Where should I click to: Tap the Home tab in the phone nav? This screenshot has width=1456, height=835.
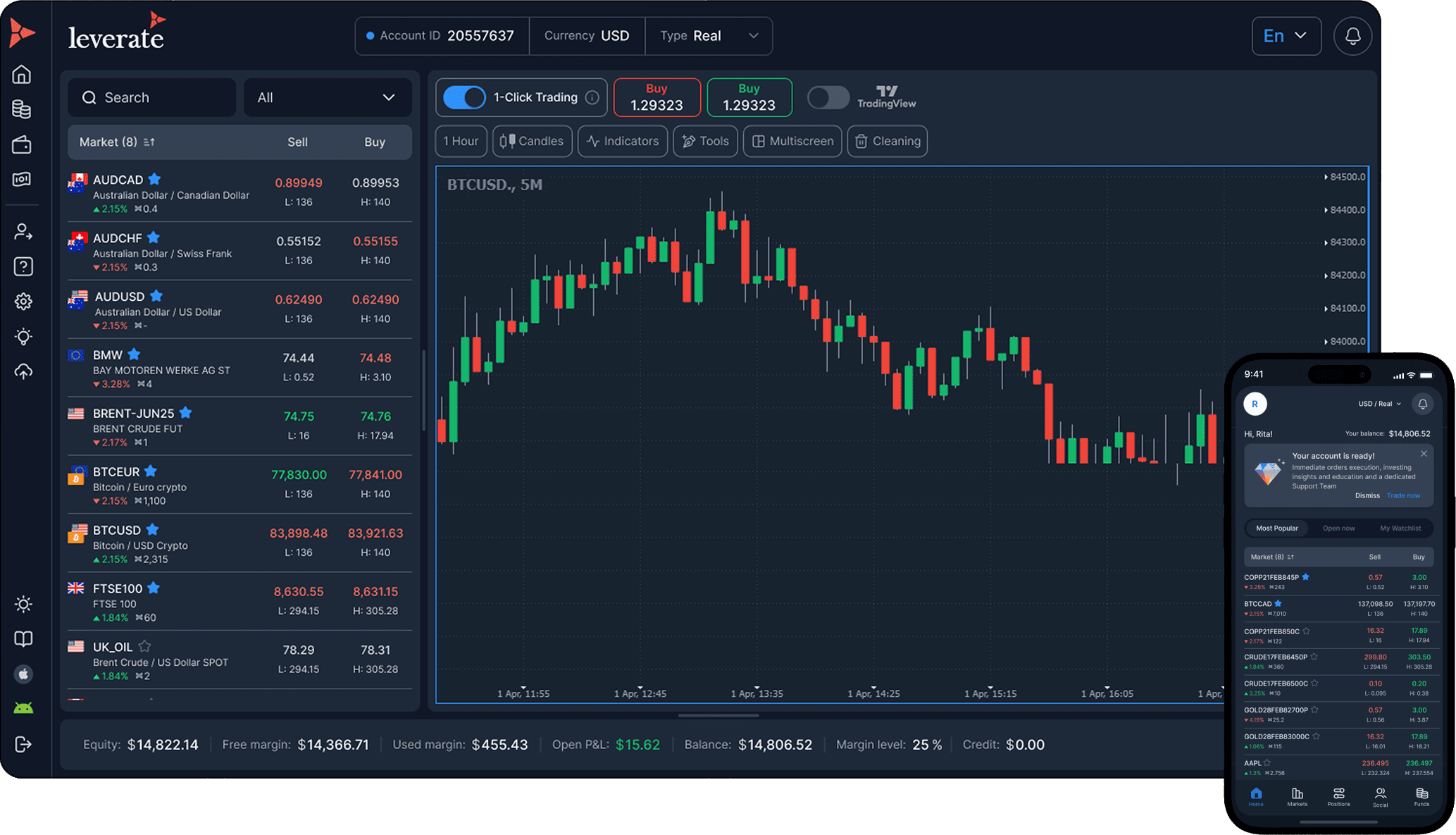pos(1256,797)
